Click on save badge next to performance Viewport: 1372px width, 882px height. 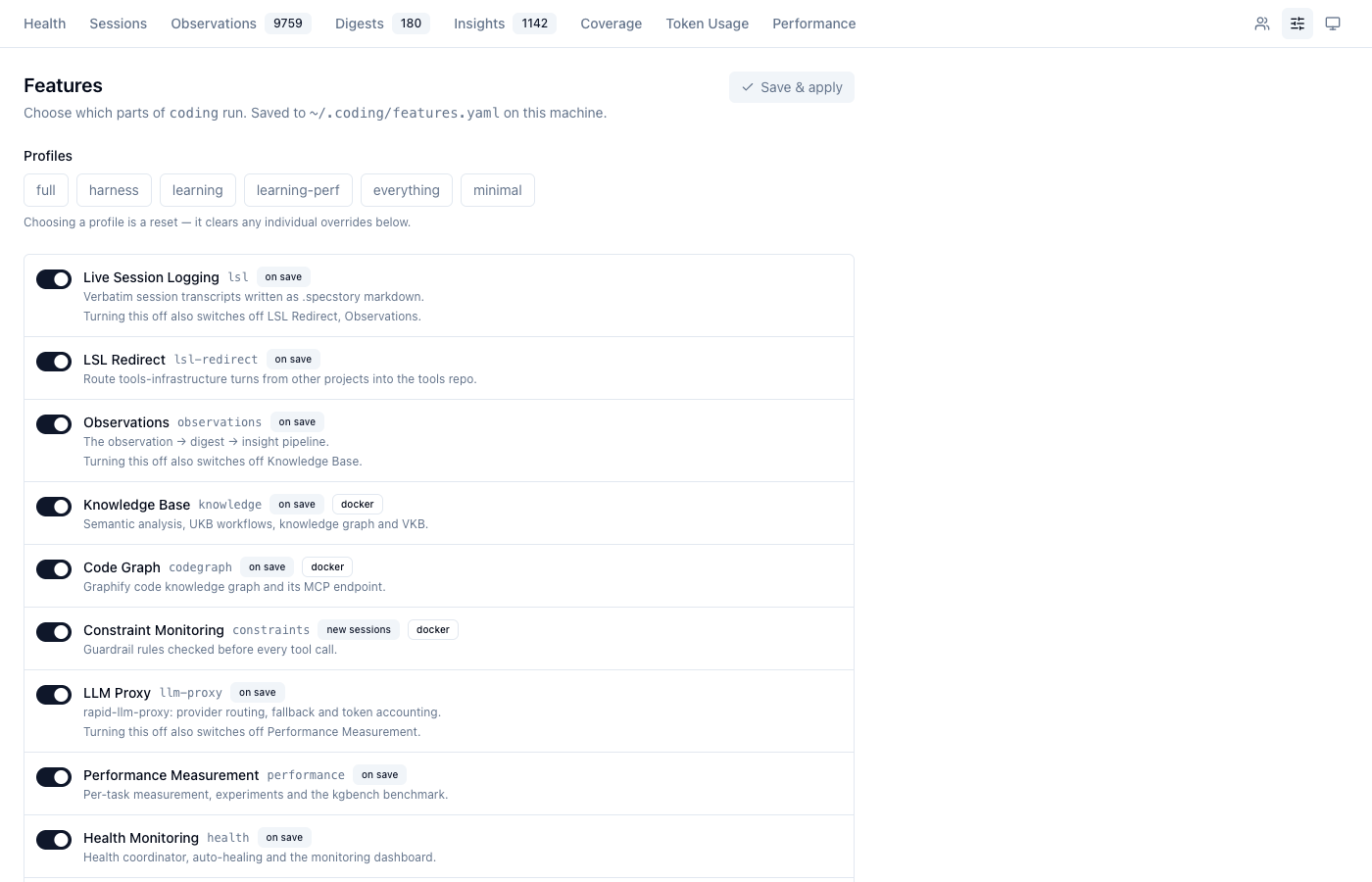click(380, 775)
